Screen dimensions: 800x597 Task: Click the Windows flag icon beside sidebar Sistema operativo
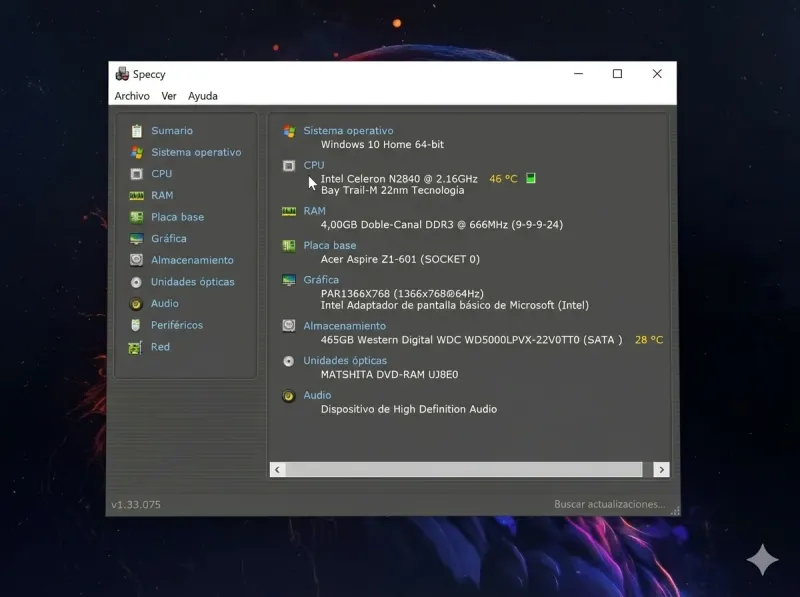[x=136, y=152]
